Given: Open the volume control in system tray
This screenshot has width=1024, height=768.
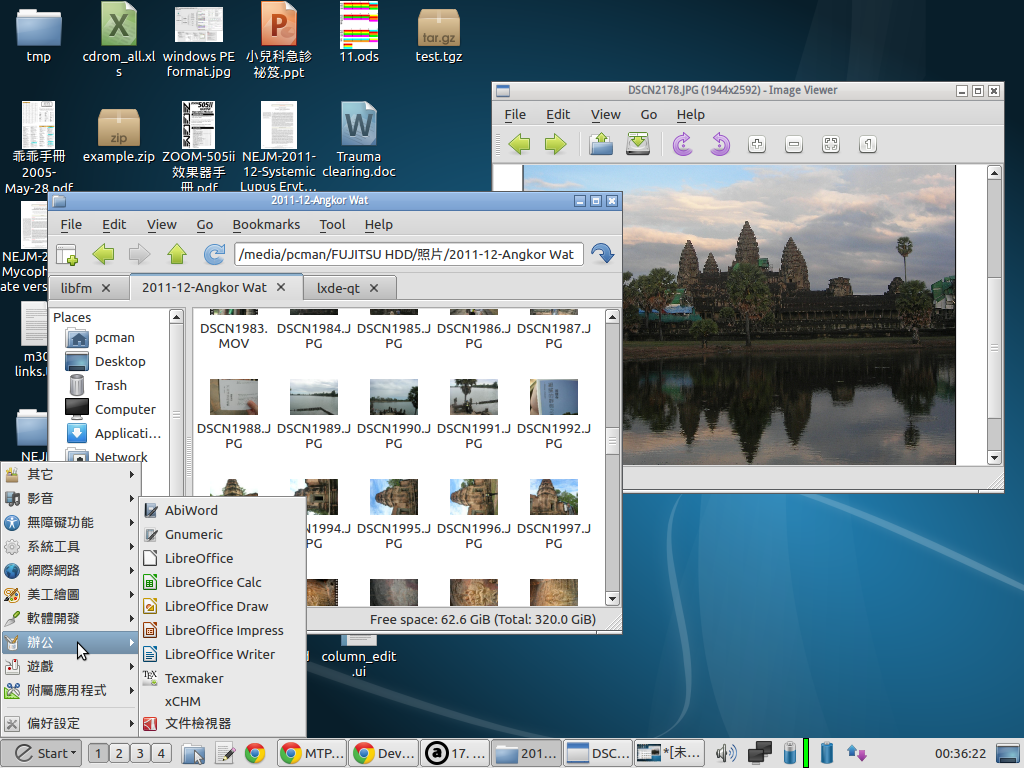Looking at the screenshot, I should pyautogui.click(x=726, y=753).
